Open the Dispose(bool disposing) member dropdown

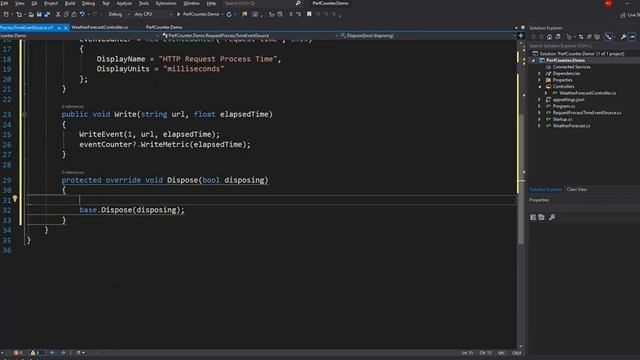point(427,36)
